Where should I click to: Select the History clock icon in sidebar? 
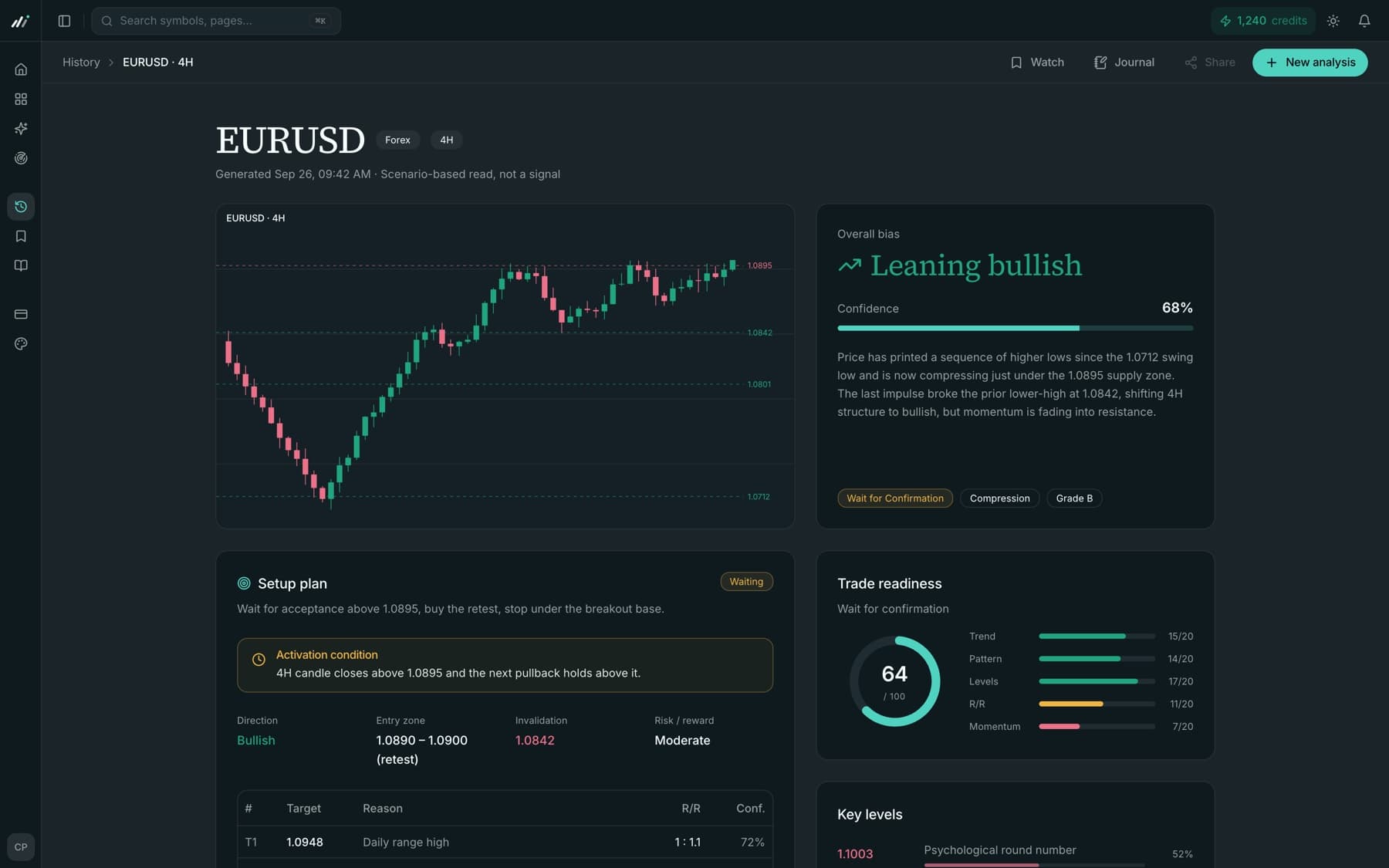21,207
